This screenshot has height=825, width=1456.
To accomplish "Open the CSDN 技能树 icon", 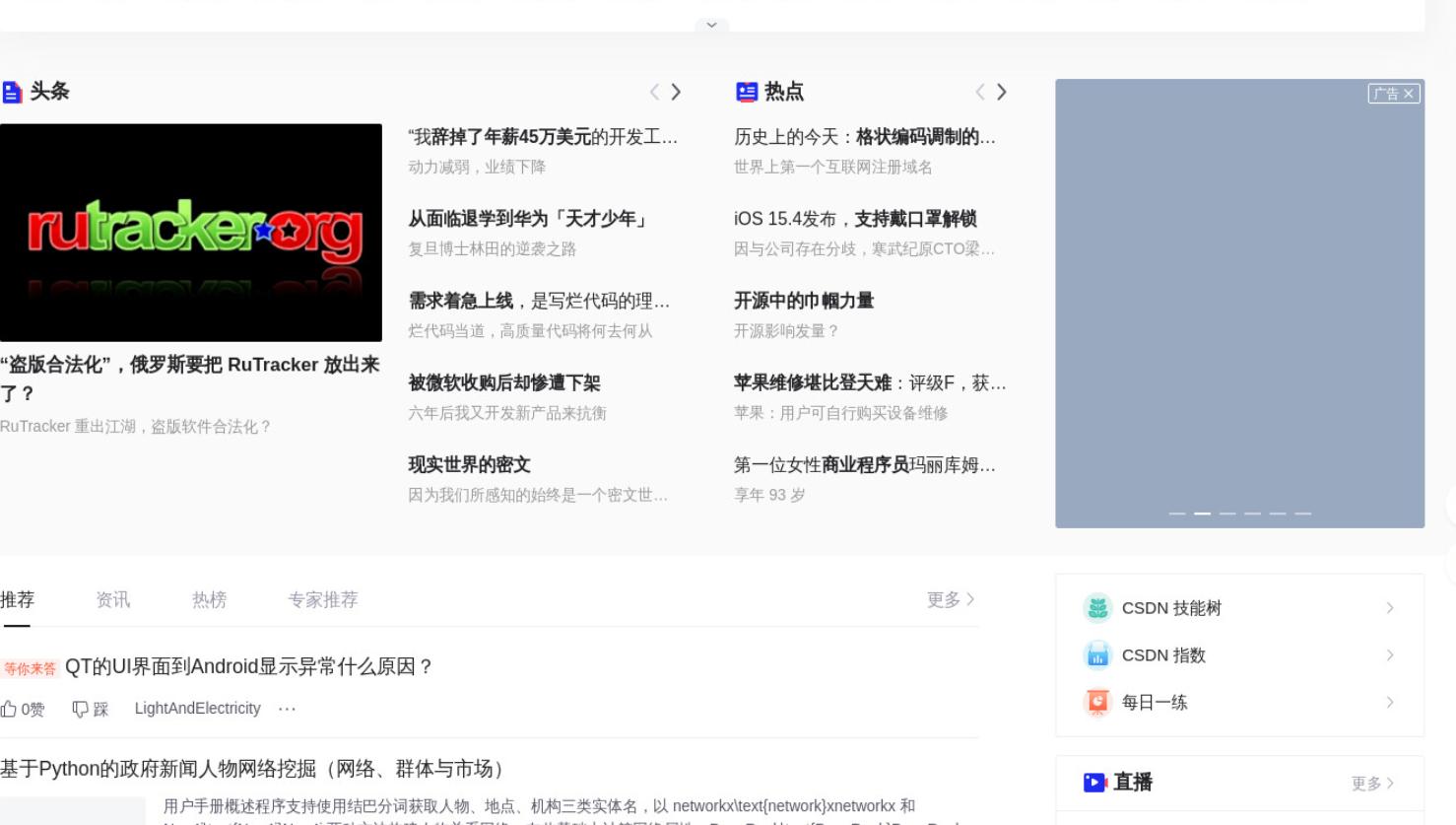I will click(1097, 608).
